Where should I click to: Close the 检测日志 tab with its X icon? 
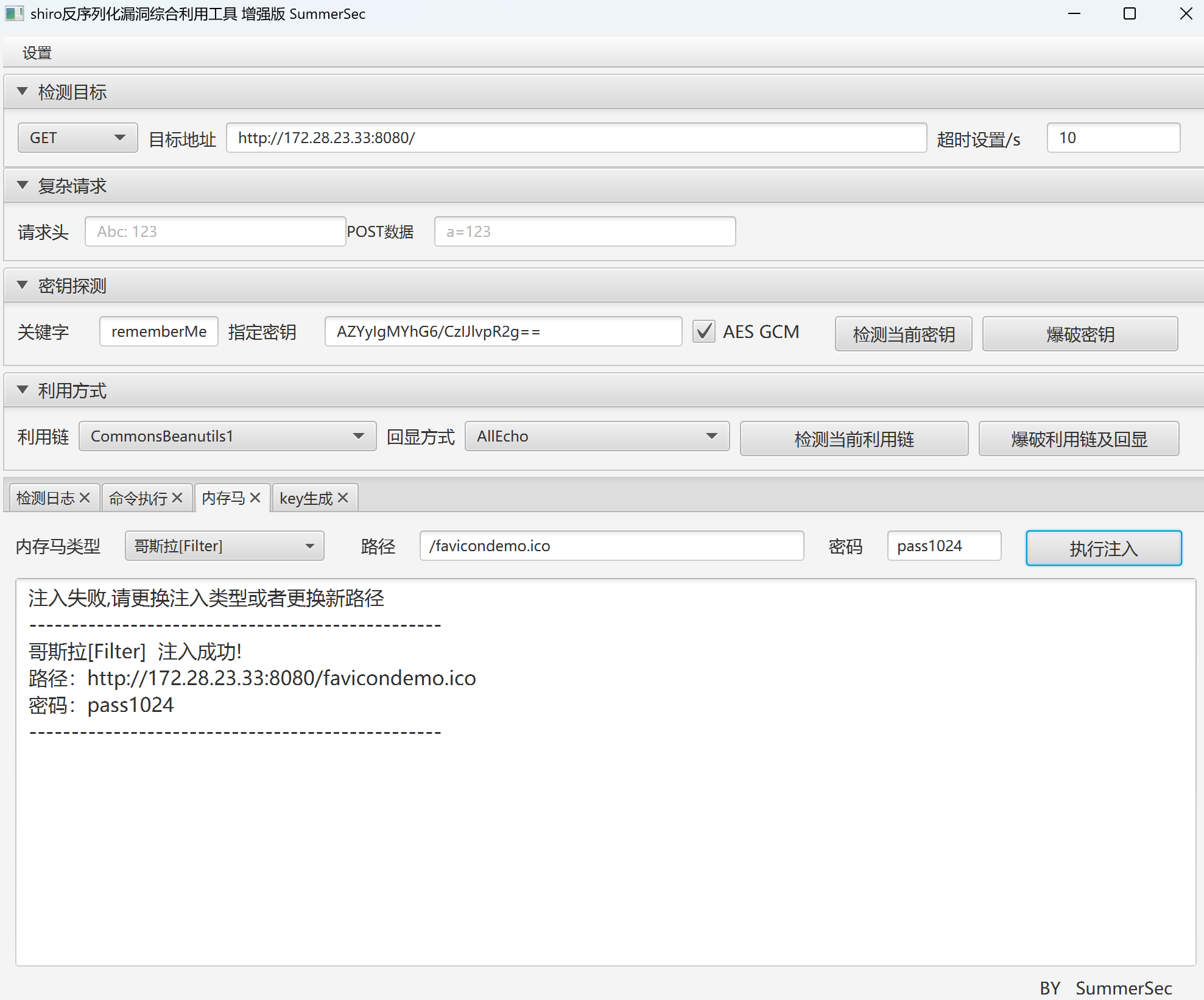(x=85, y=498)
